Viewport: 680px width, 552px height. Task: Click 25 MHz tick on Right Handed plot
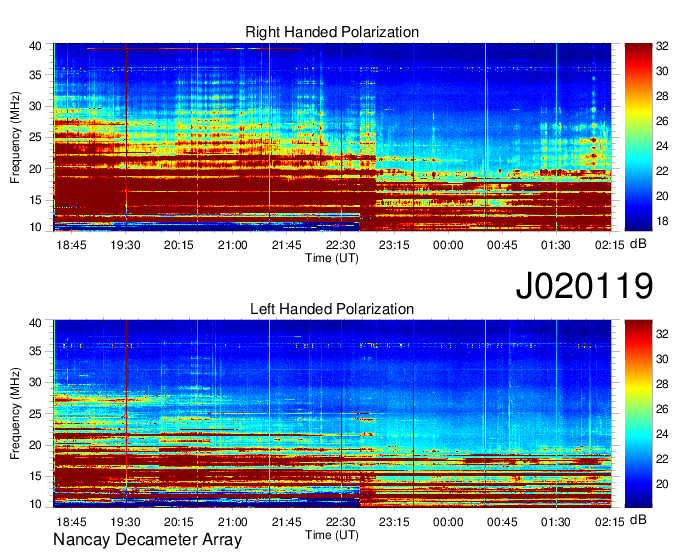(x=35, y=137)
